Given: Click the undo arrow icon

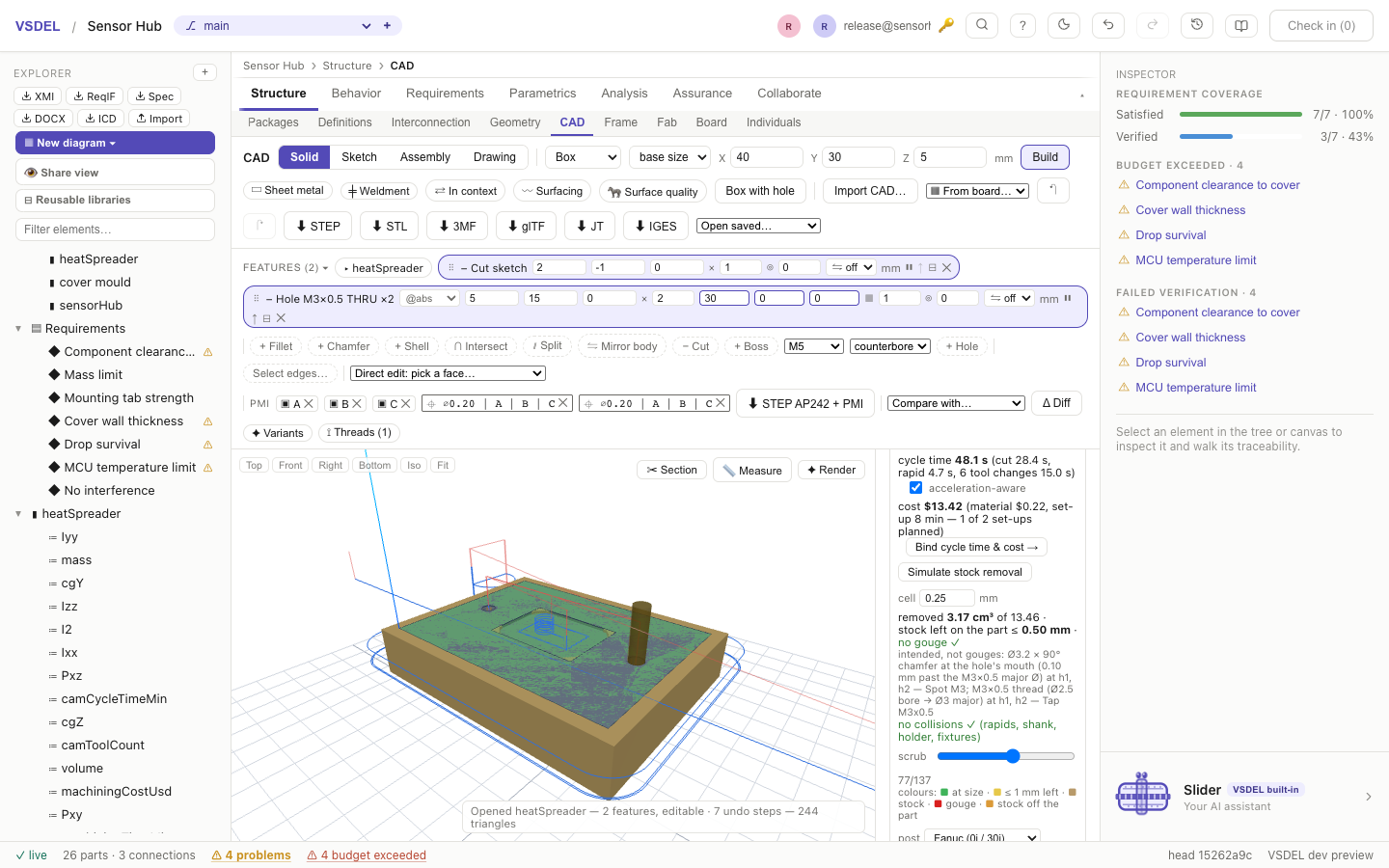Looking at the screenshot, I should coord(1108,26).
